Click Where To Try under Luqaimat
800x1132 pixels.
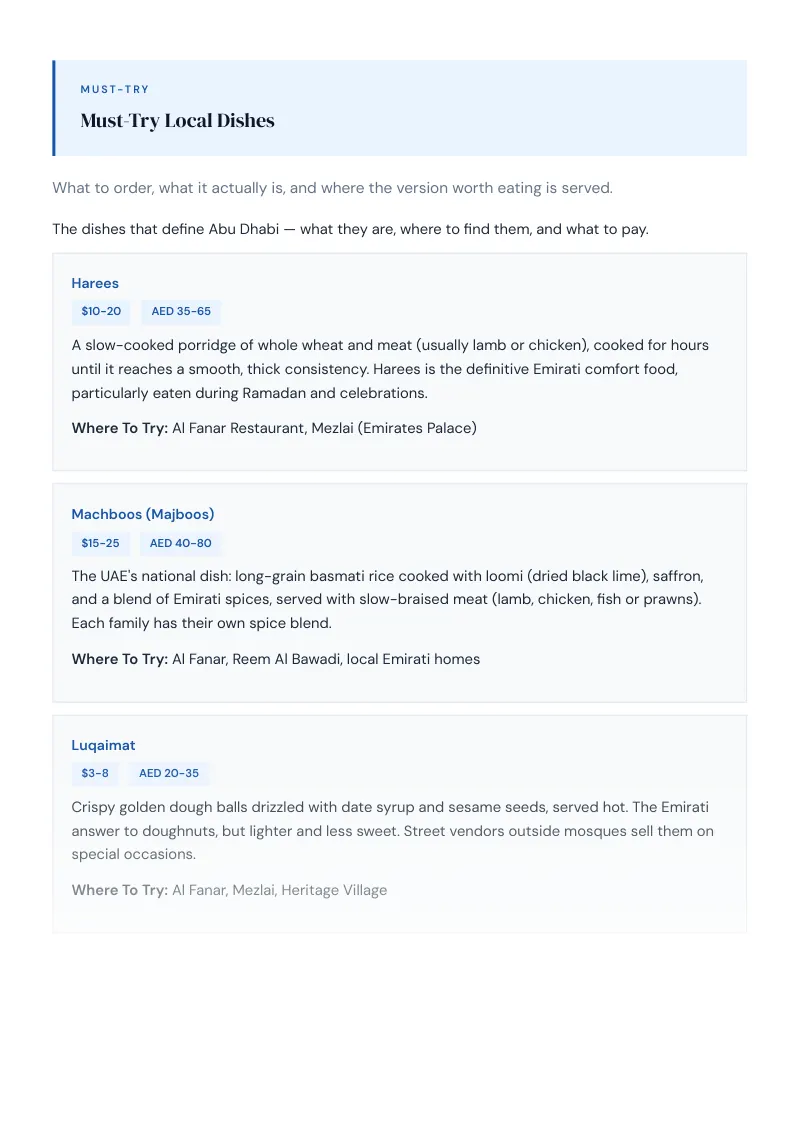[119, 890]
